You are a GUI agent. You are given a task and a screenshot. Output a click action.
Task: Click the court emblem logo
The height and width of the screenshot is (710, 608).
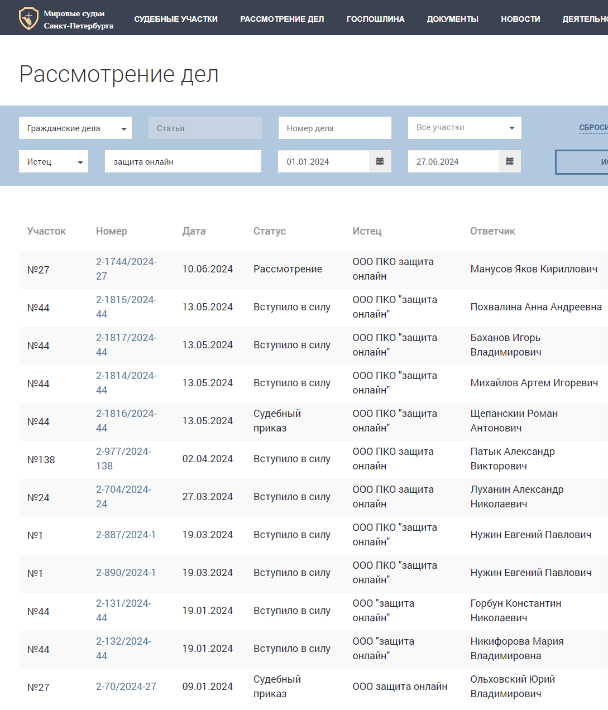(29, 18)
